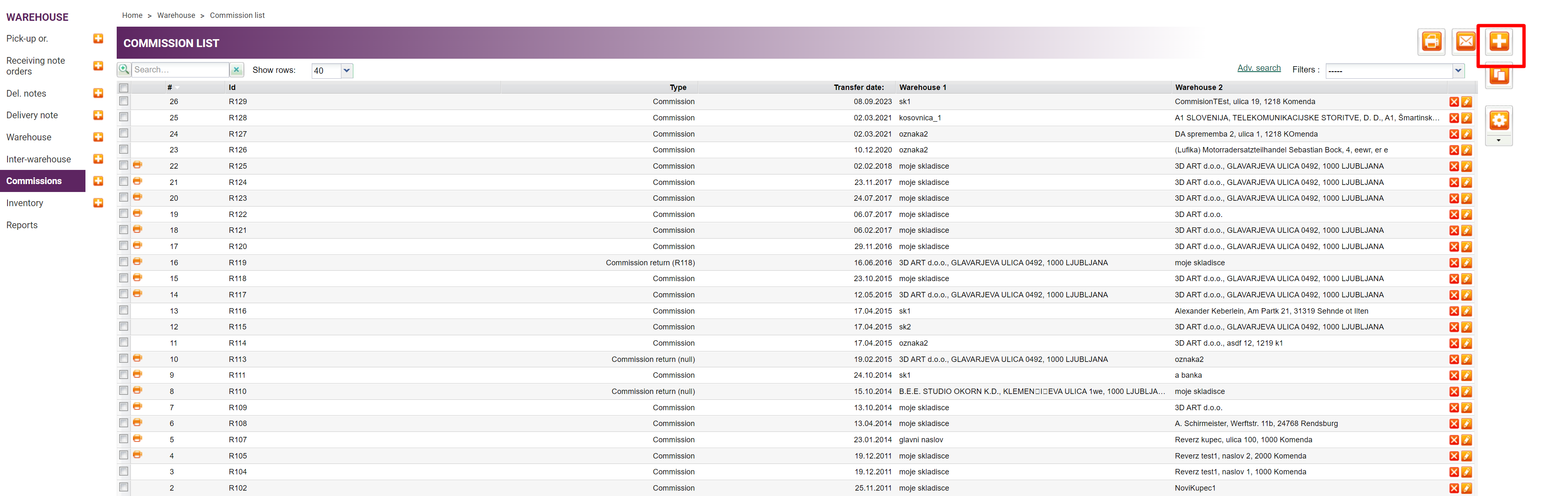1568x496 pixels.
Task: Open the Adv. search link
Action: point(1258,68)
